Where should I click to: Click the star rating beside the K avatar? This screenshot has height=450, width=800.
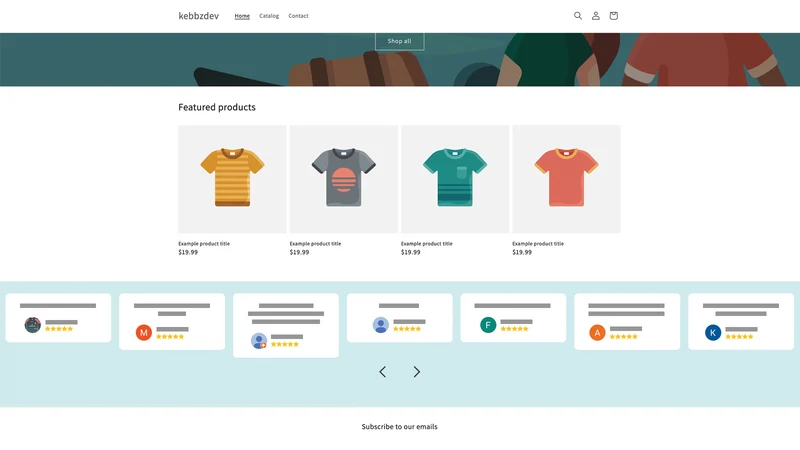tap(739, 337)
